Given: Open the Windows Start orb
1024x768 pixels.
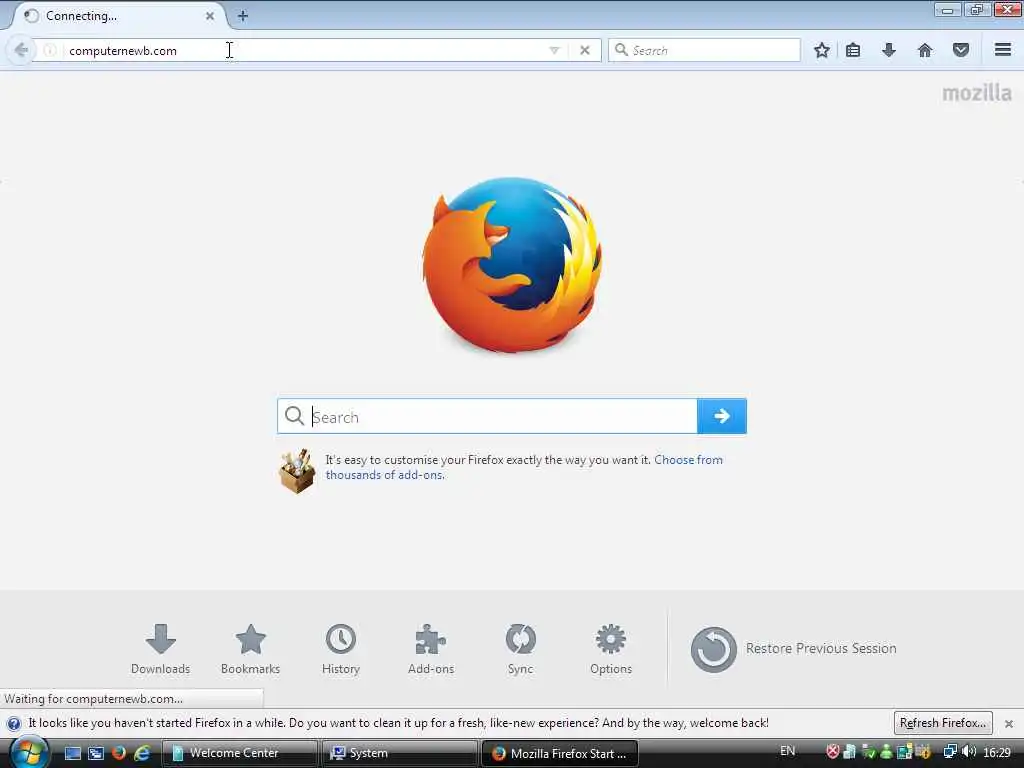Looking at the screenshot, I should pos(29,753).
